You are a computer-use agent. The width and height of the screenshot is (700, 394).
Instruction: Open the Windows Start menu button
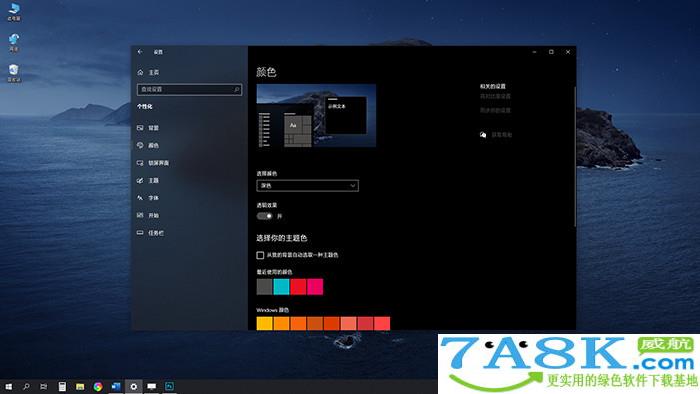pos(8,386)
